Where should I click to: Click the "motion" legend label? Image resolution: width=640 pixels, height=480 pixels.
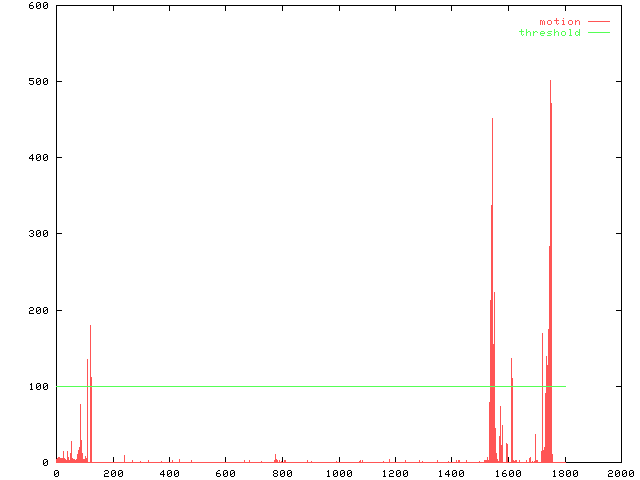[x=559, y=22]
